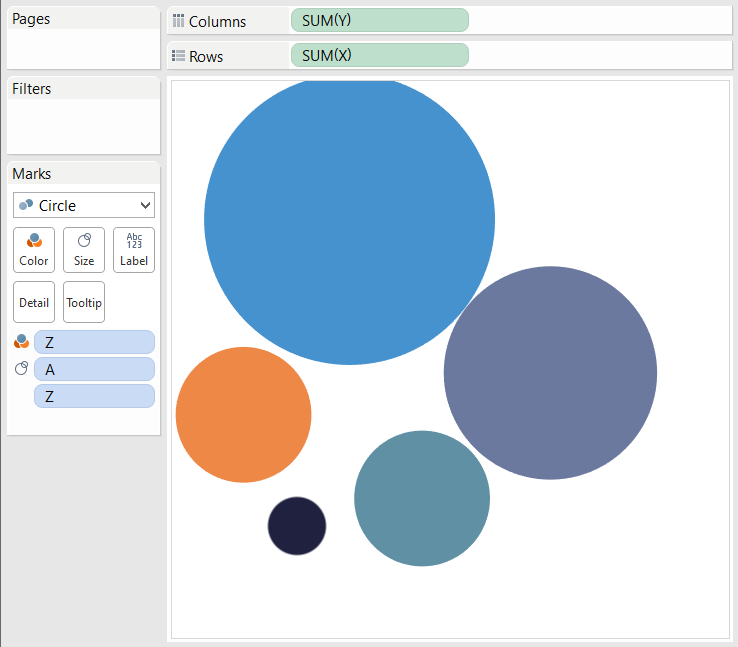
Task: Open the Label marks card
Action: click(x=134, y=250)
